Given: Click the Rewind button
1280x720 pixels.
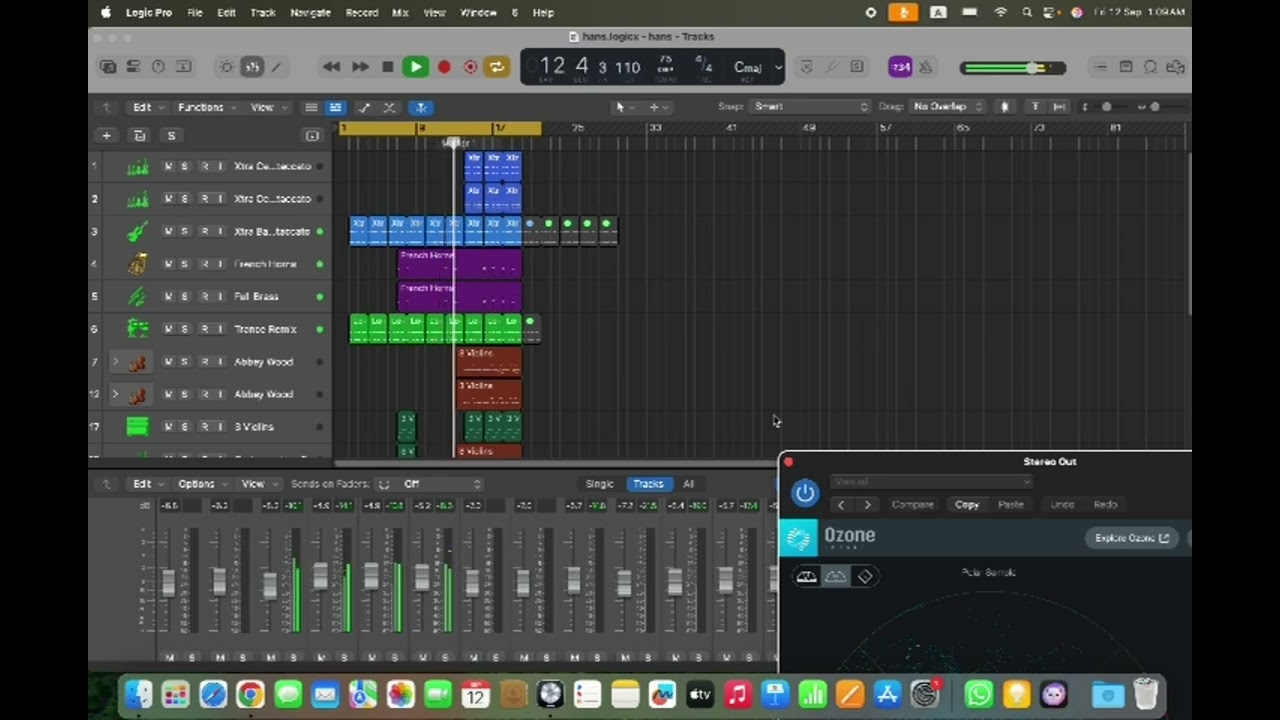Looking at the screenshot, I should [x=331, y=67].
